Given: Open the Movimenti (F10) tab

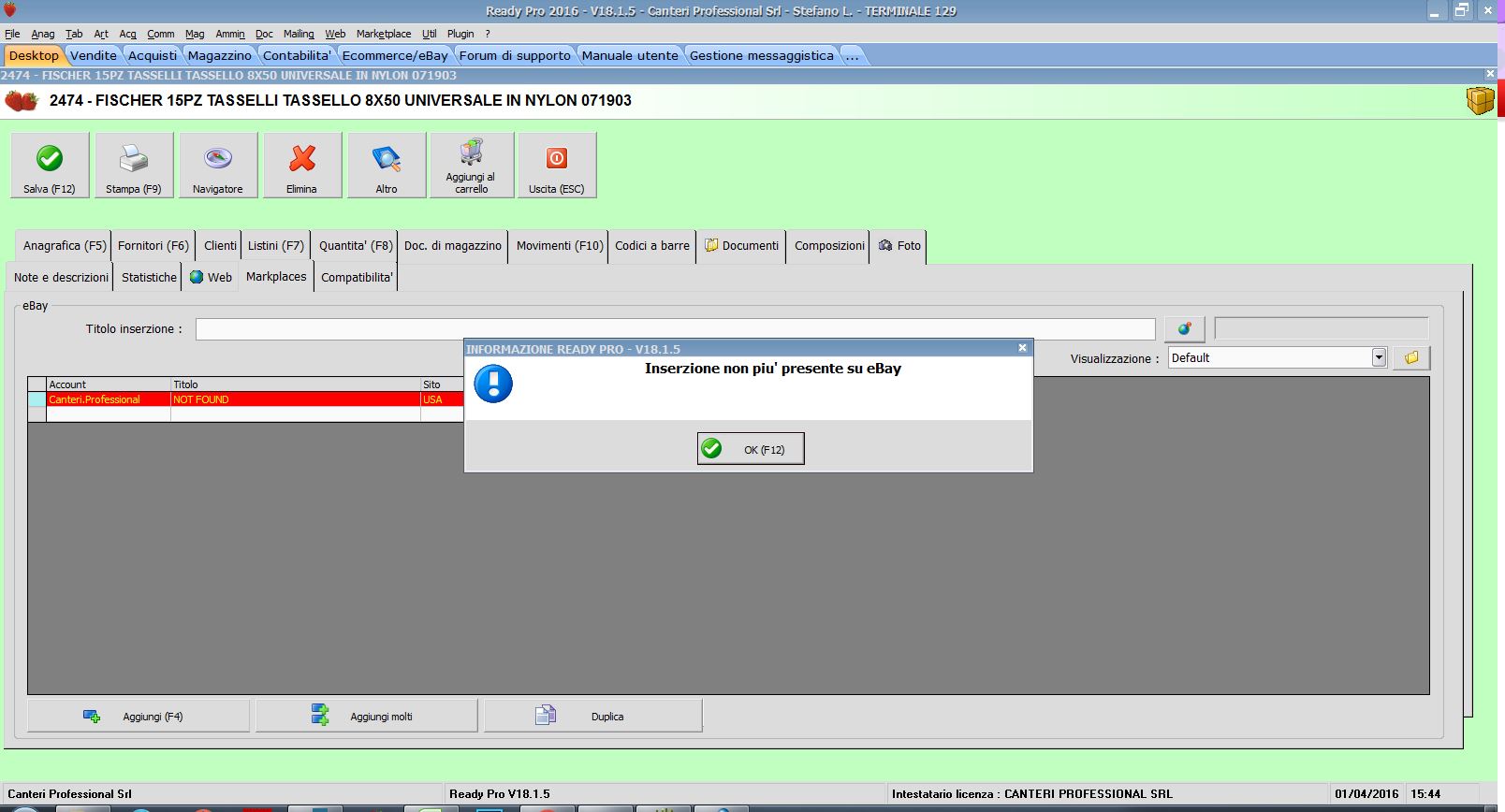Looking at the screenshot, I should point(560,246).
